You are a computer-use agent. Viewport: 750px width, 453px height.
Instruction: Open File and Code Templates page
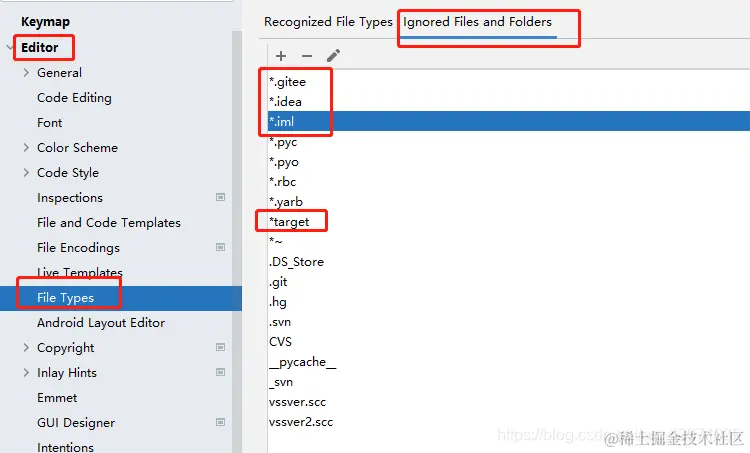tap(109, 222)
